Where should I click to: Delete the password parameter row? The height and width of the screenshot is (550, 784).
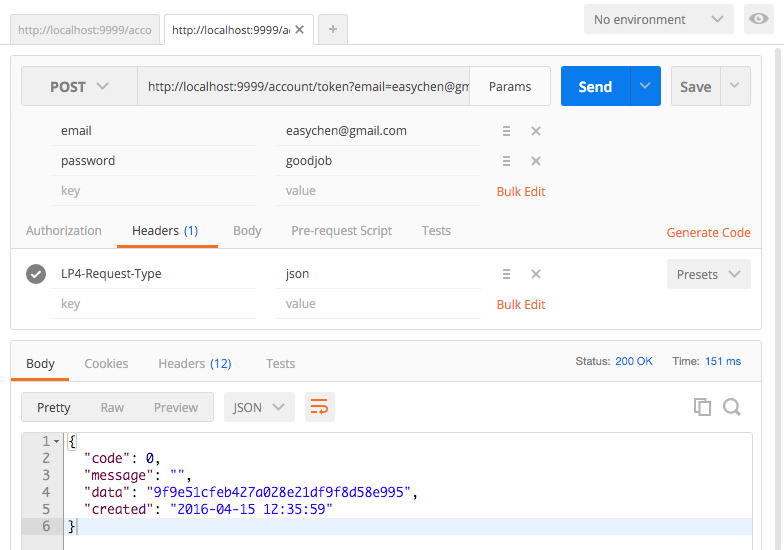coord(536,161)
